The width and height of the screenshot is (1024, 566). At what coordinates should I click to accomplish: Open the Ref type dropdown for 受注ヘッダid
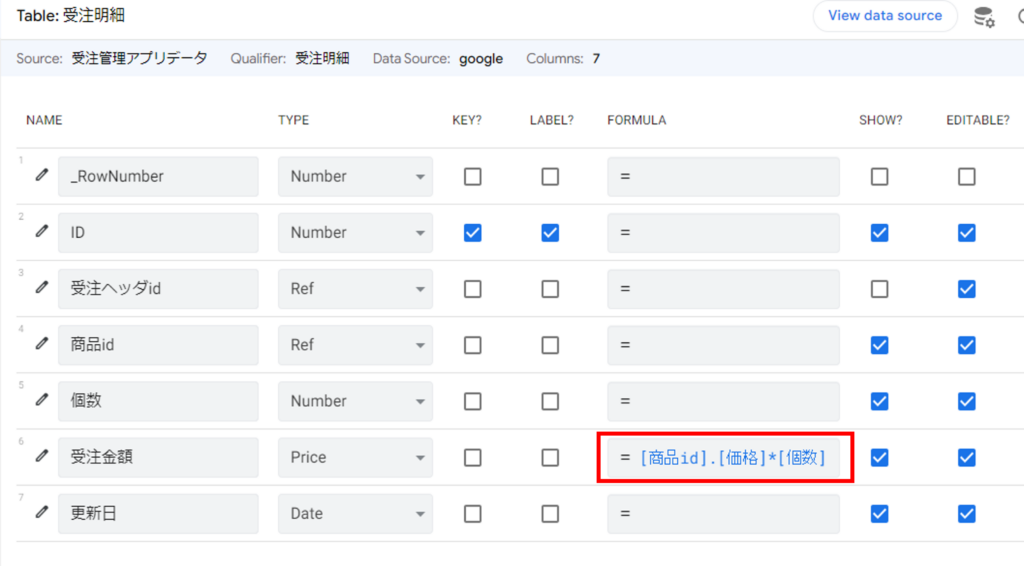(x=355, y=288)
